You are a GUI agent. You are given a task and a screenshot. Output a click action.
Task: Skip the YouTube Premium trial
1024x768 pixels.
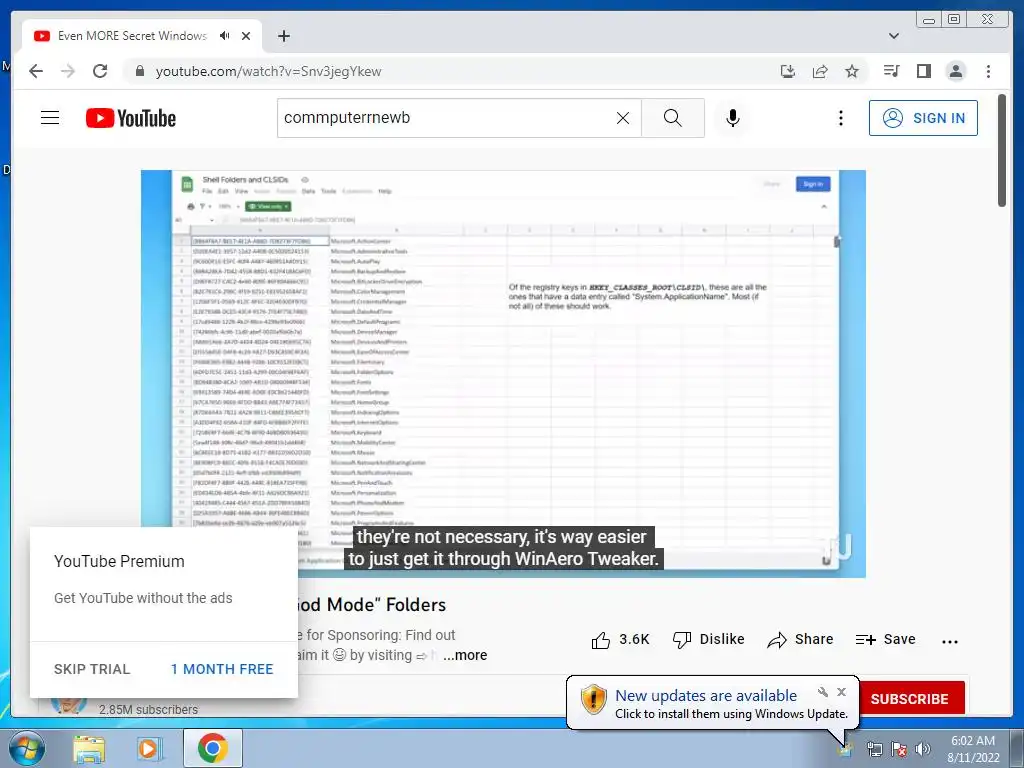point(92,669)
